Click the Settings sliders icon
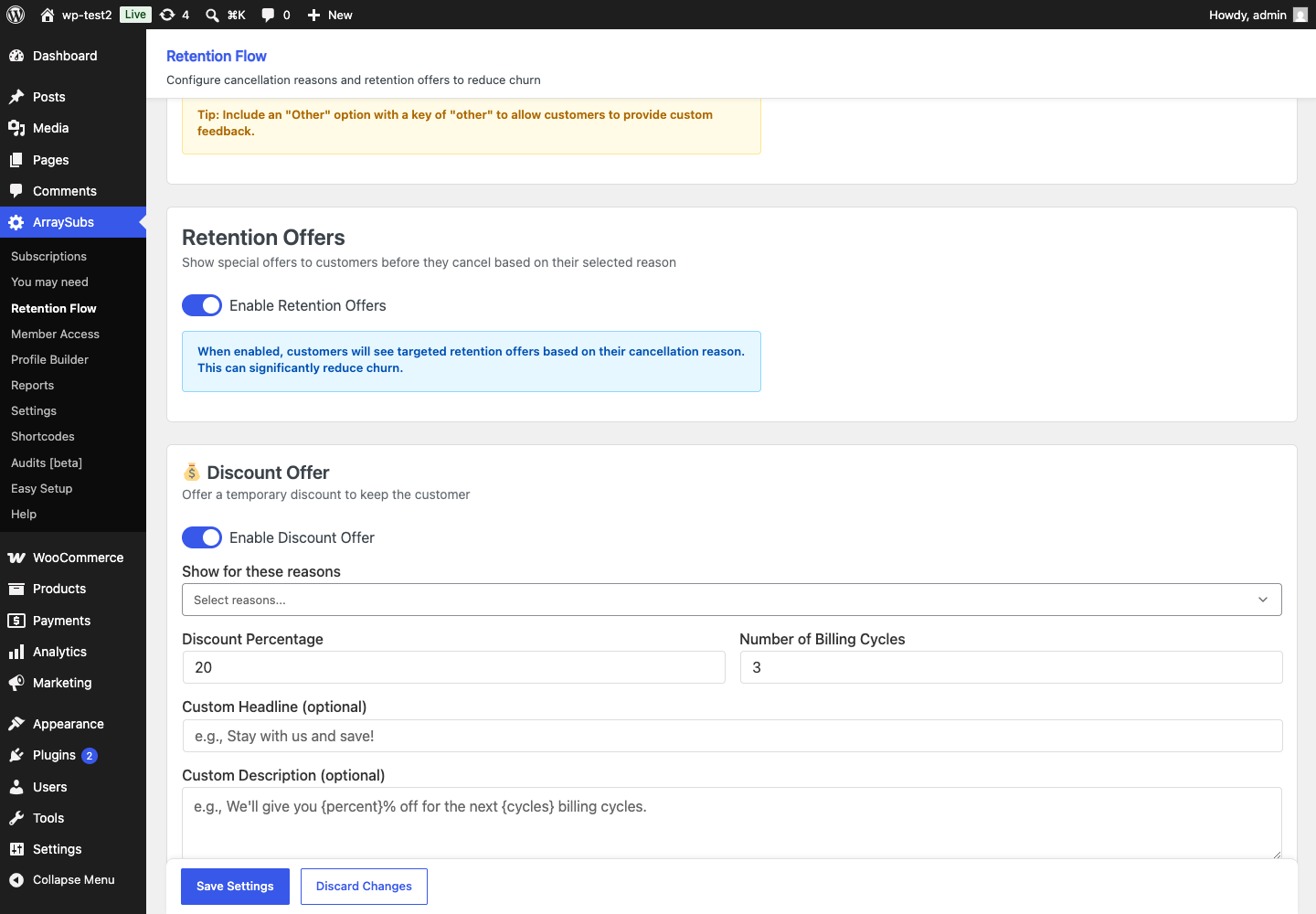The image size is (1316, 914). click(16, 849)
